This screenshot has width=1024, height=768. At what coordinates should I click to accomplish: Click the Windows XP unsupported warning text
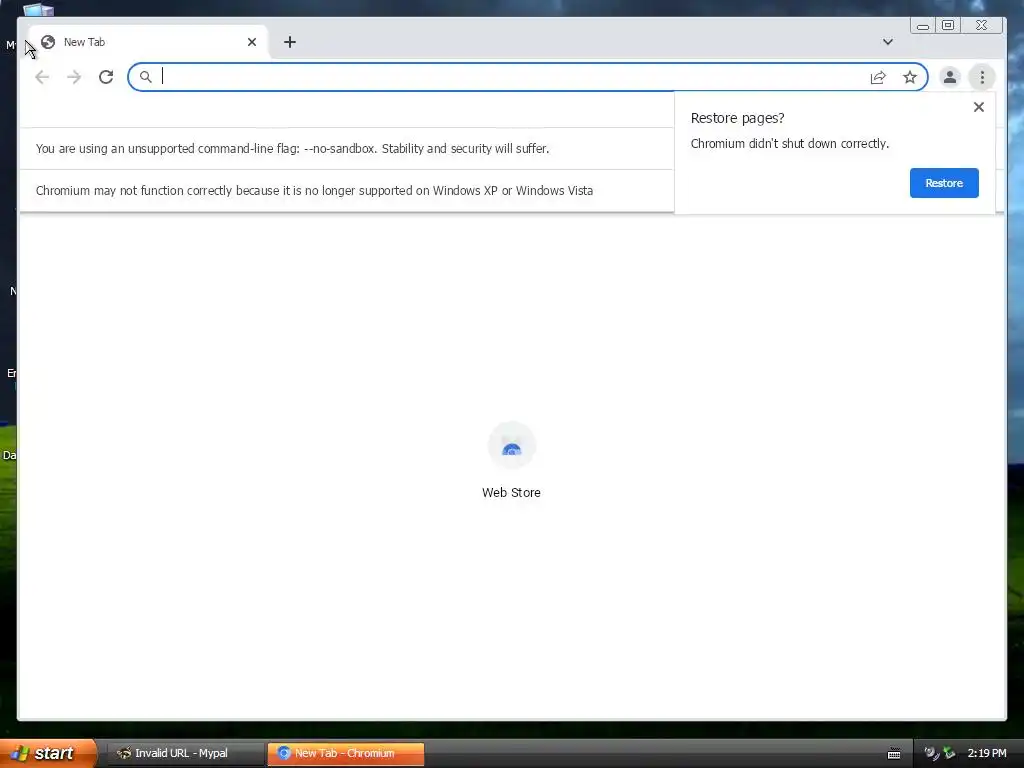(x=314, y=191)
